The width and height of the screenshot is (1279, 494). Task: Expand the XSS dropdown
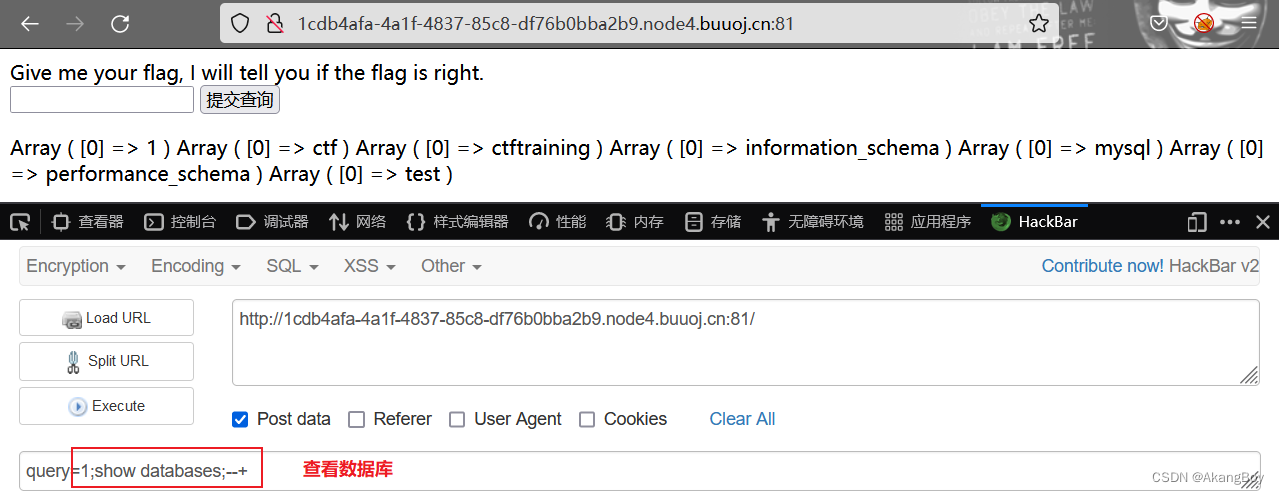click(x=370, y=266)
